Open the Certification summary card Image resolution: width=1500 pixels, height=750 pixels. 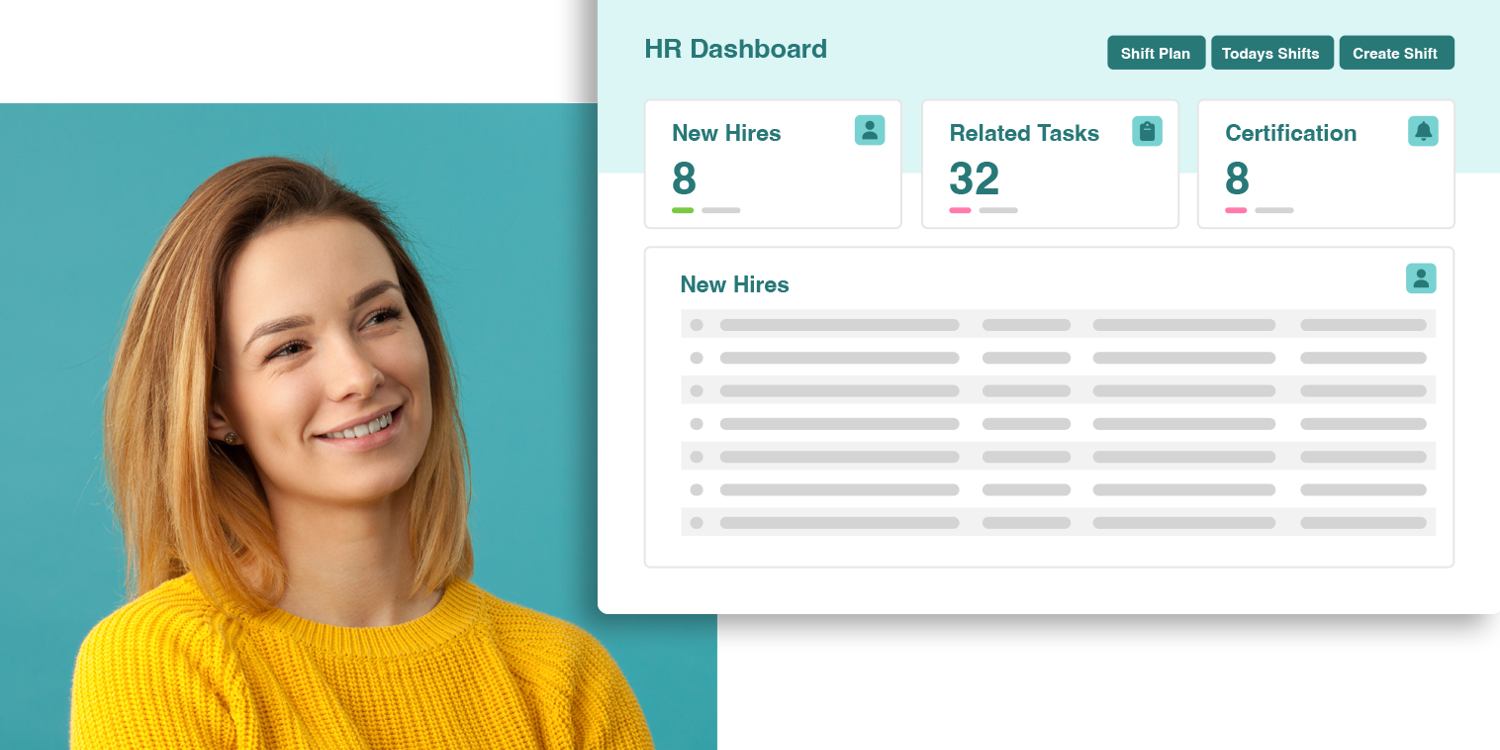[x=1325, y=164]
